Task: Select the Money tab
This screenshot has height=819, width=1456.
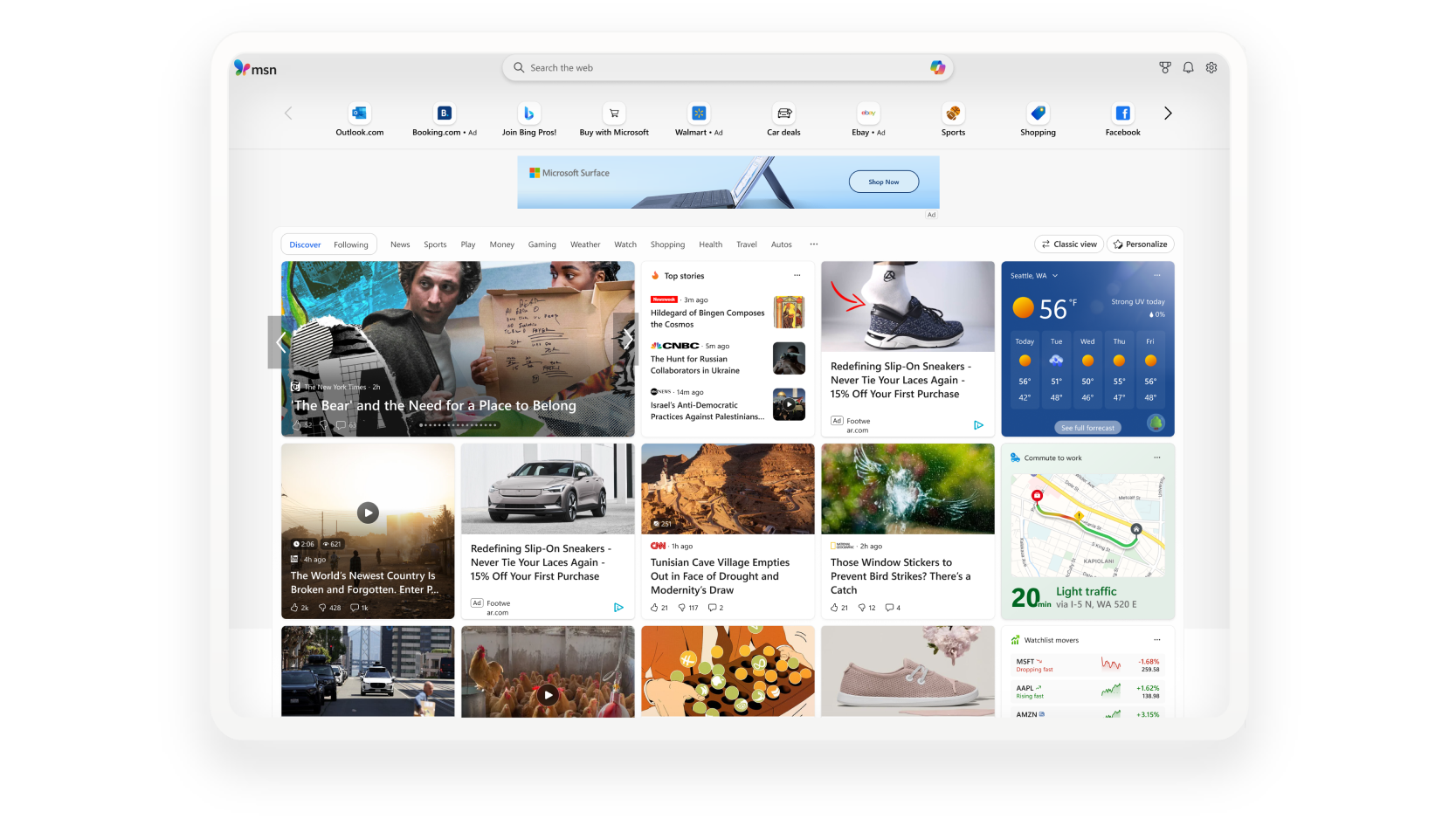Action: click(501, 244)
